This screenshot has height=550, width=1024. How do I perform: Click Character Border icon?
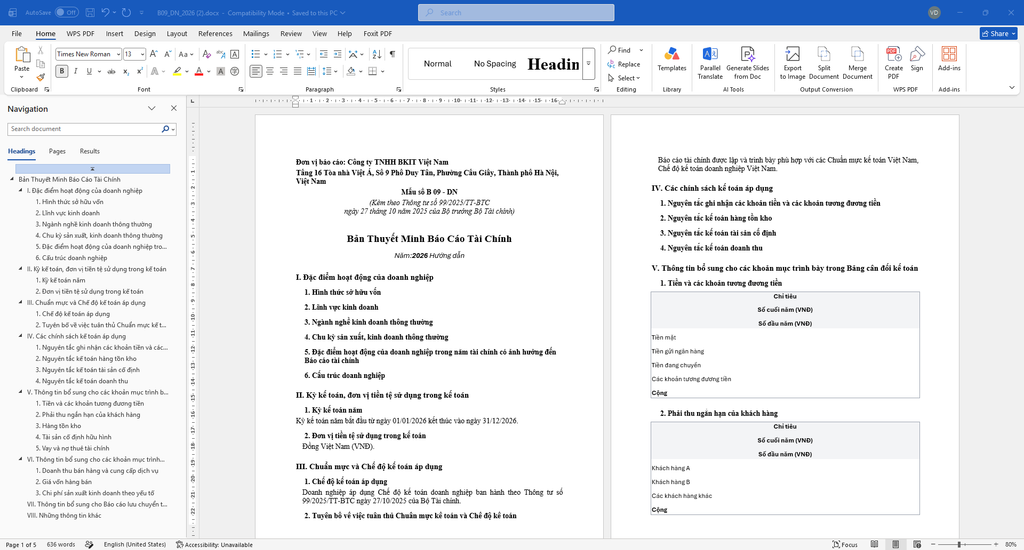(234, 54)
